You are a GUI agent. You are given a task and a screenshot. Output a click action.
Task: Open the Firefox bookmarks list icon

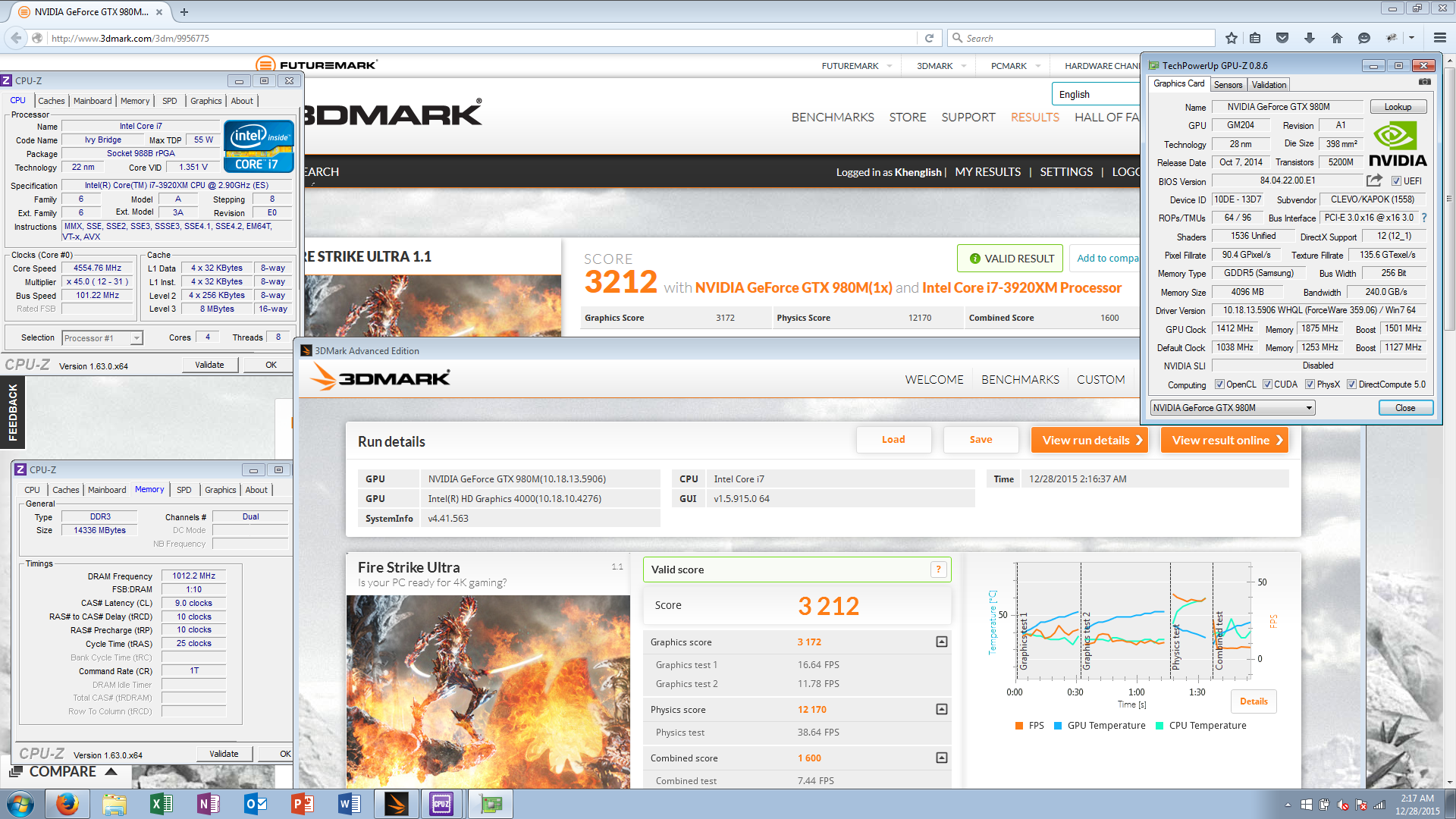[1255, 38]
